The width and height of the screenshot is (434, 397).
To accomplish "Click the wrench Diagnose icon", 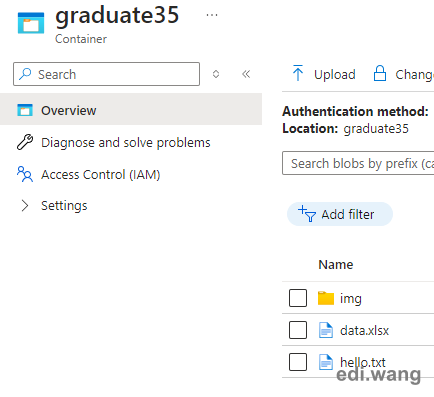I will [25, 142].
